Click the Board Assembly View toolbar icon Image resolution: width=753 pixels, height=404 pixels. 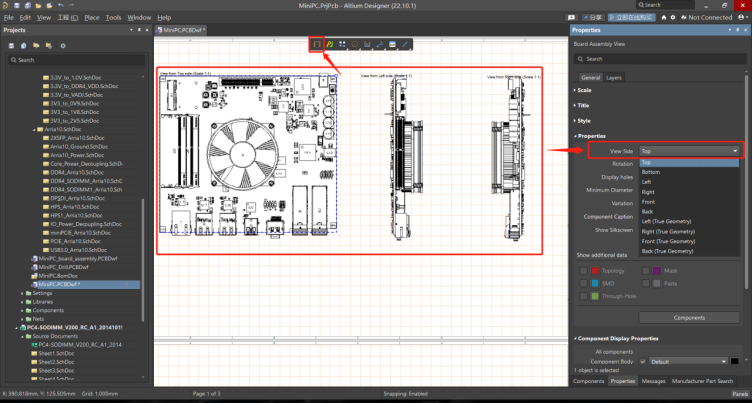(x=317, y=44)
